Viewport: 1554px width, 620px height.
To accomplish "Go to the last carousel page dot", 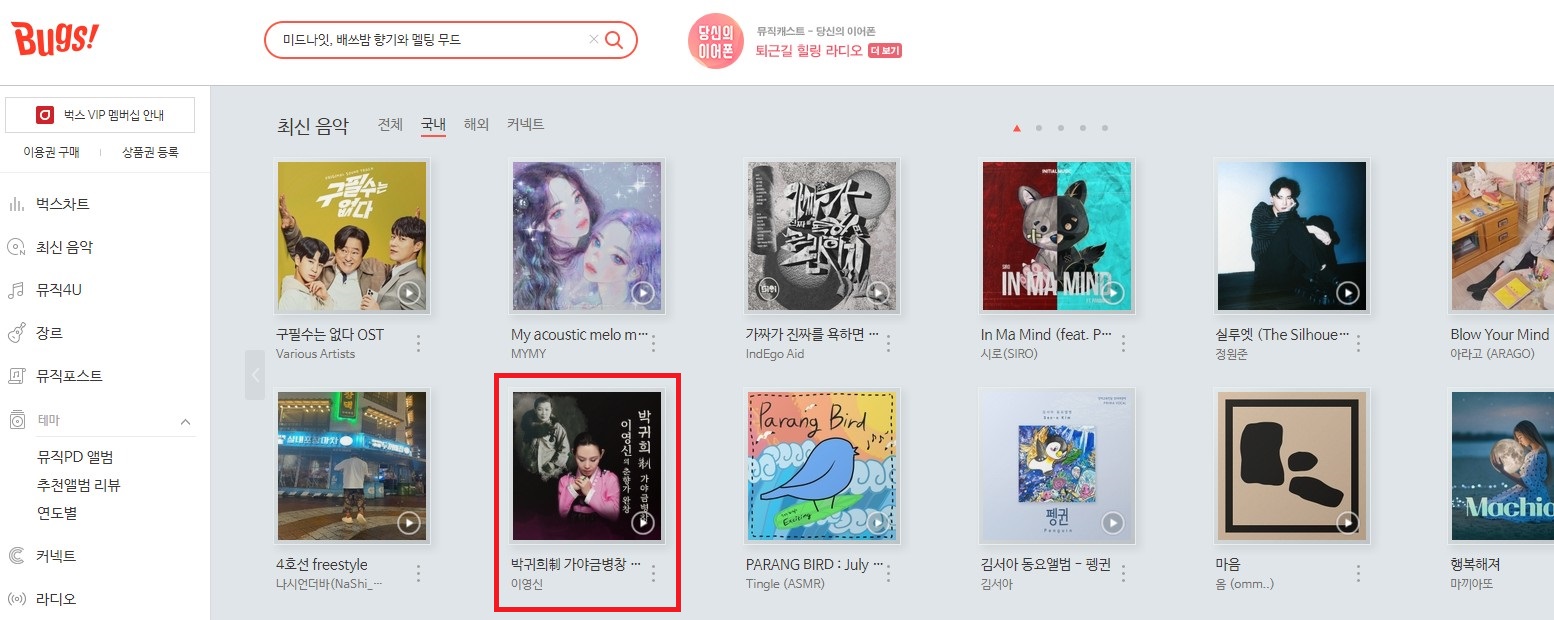I will pyautogui.click(x=1105, y=128).
